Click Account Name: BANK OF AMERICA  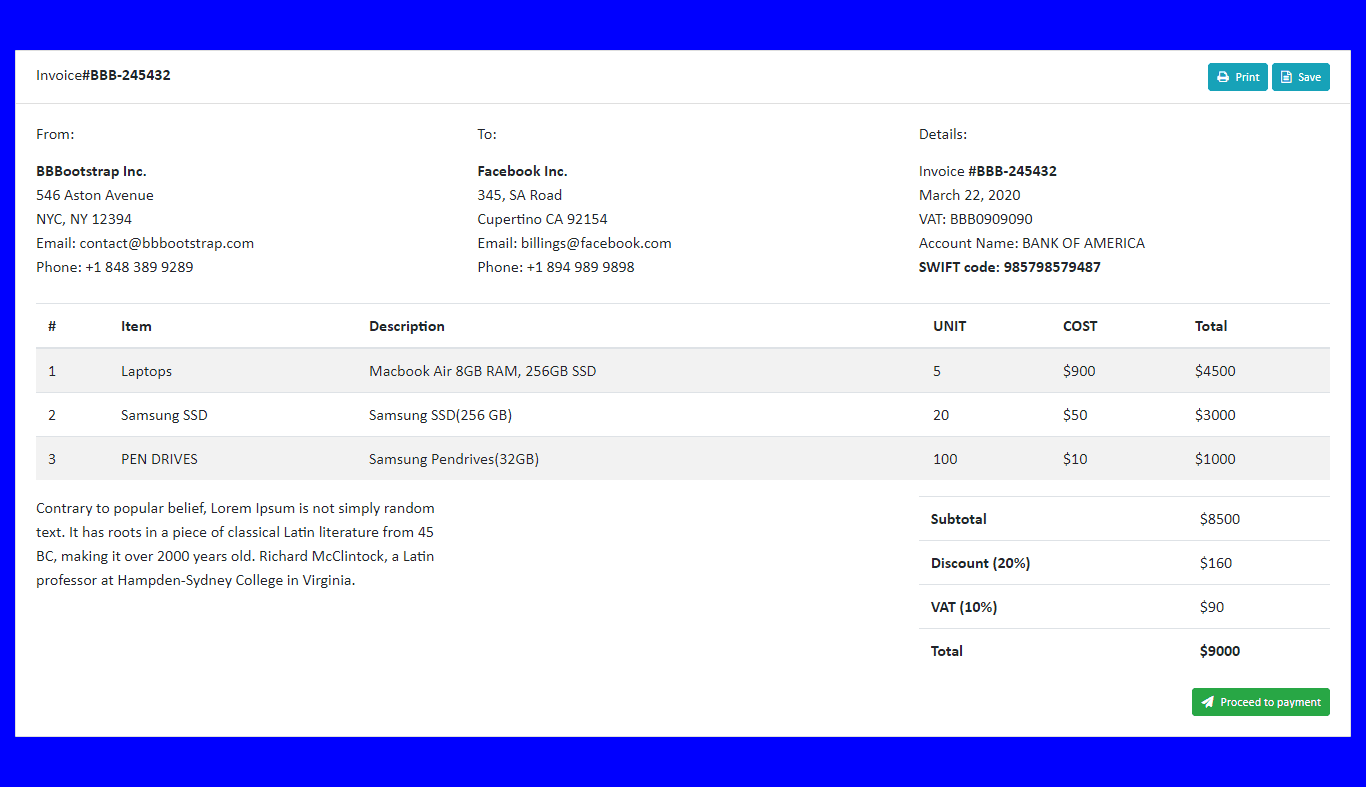[1032, 243]
